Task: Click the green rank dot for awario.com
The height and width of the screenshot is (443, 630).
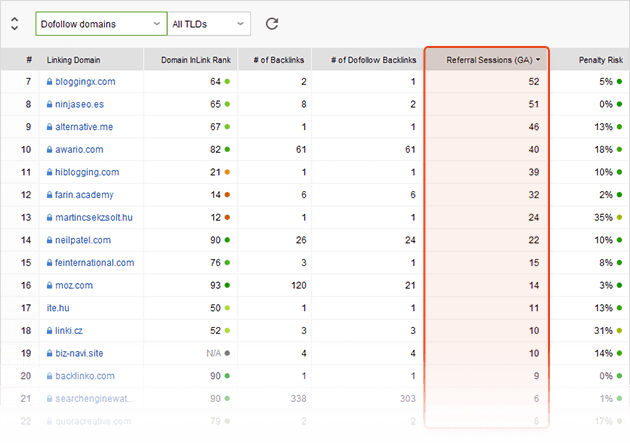Action: pyautogui.click(x=228, y=149)
